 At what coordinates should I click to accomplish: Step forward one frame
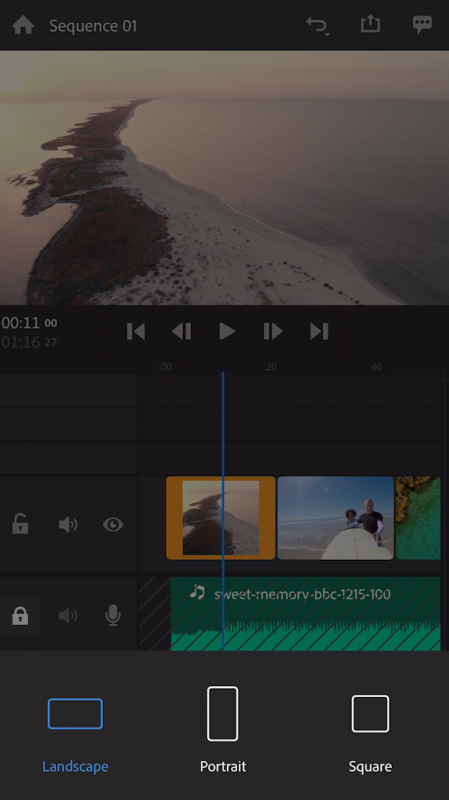[273, 332]
